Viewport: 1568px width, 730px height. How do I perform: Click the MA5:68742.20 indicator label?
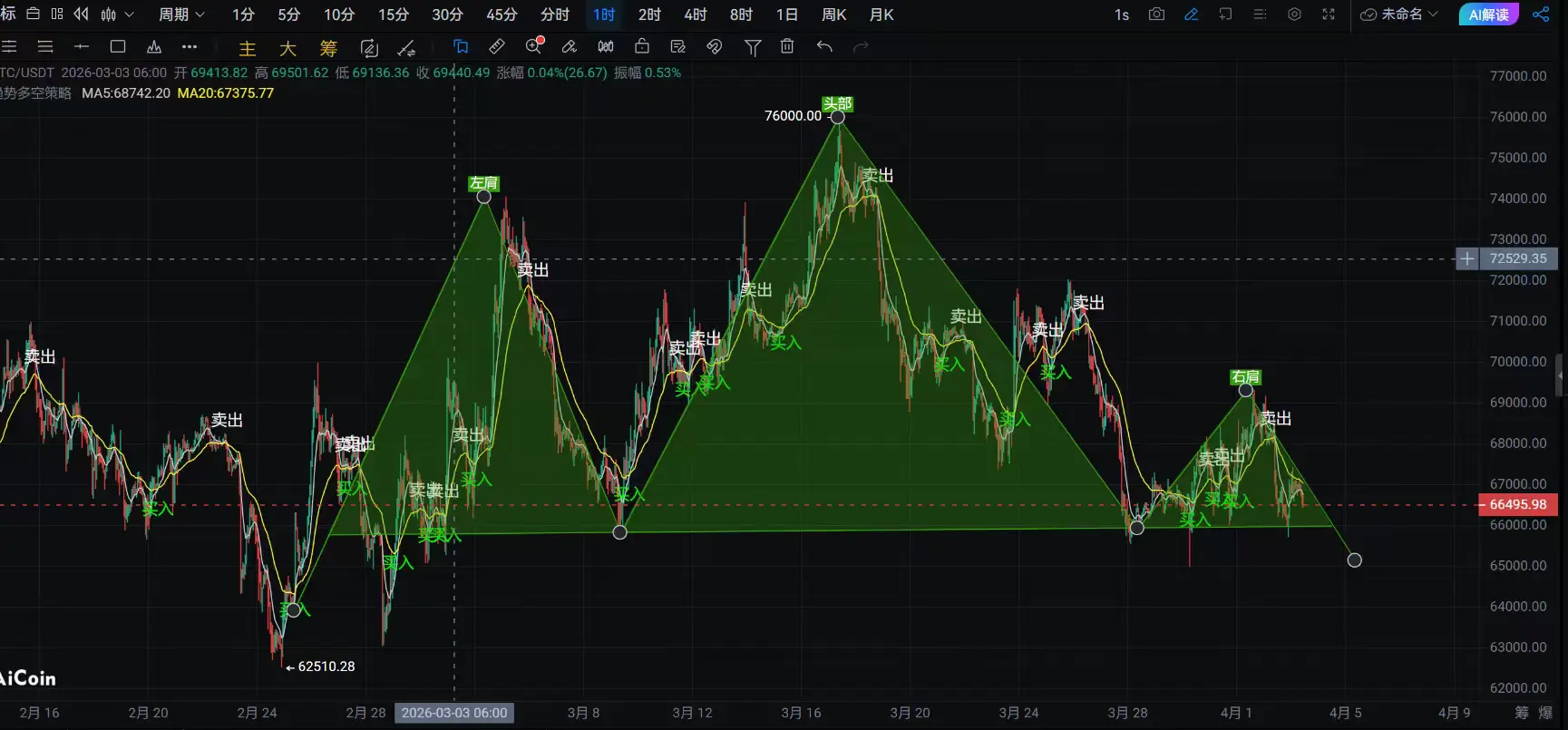click(126, 93)
